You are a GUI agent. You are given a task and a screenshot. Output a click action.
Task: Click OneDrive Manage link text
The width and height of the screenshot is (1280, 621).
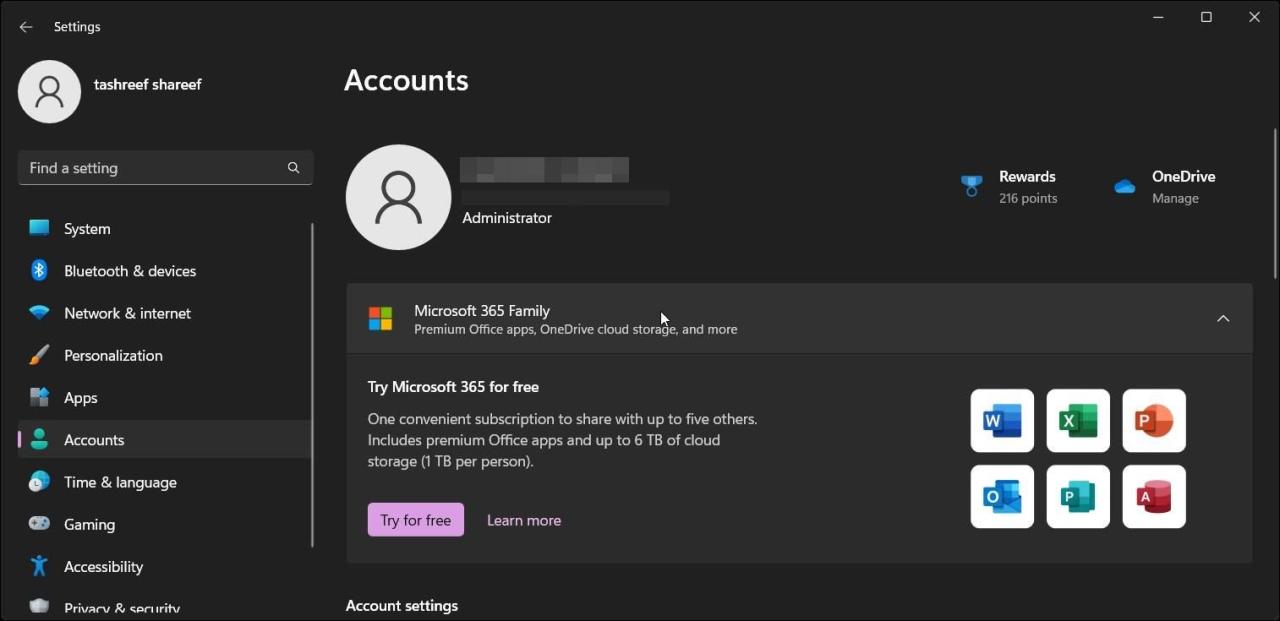(x=1175, y=198)
